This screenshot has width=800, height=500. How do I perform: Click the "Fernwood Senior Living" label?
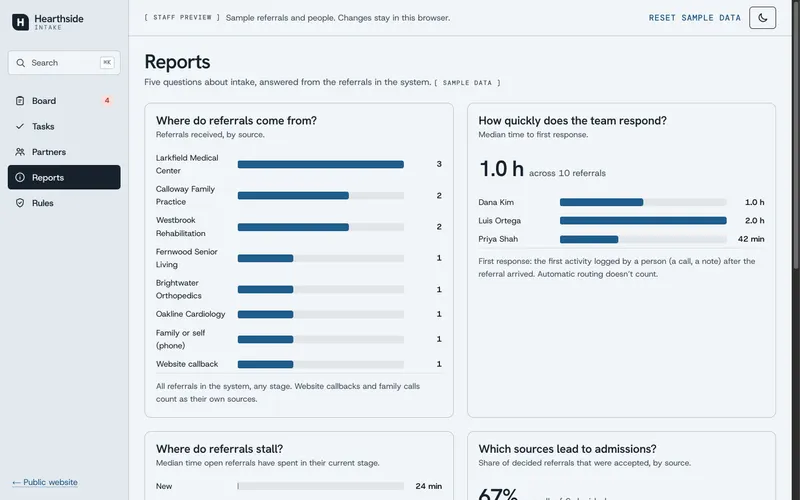pos(187,258)
